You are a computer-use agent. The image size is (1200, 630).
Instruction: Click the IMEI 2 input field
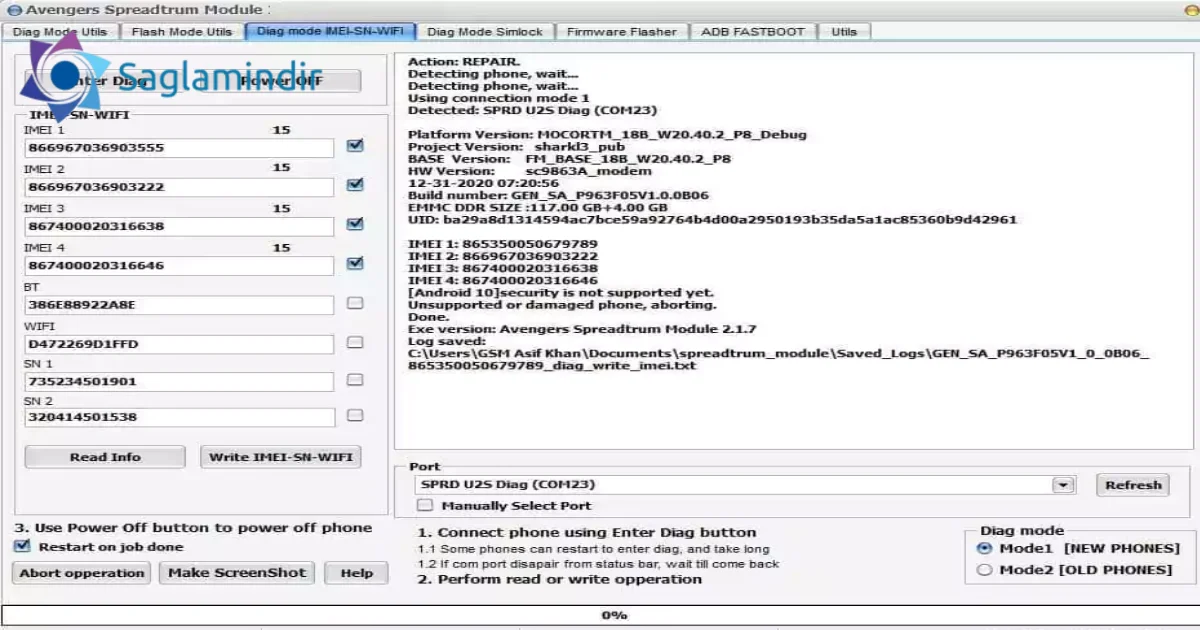coord(179,187)
